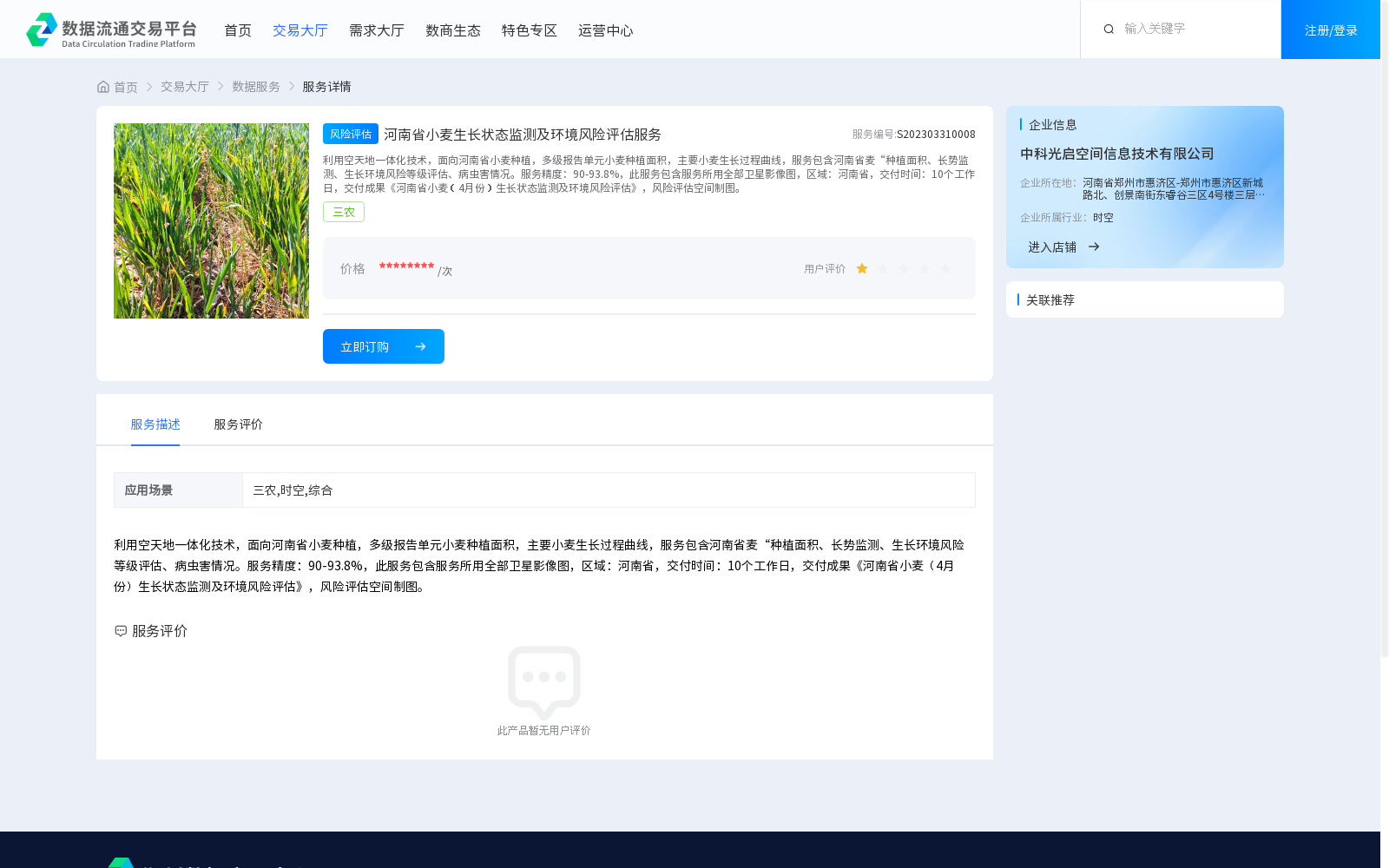Click the 注册/登录 button
This screenshot has width=1389, height=868.
(x=1331, y=30)
